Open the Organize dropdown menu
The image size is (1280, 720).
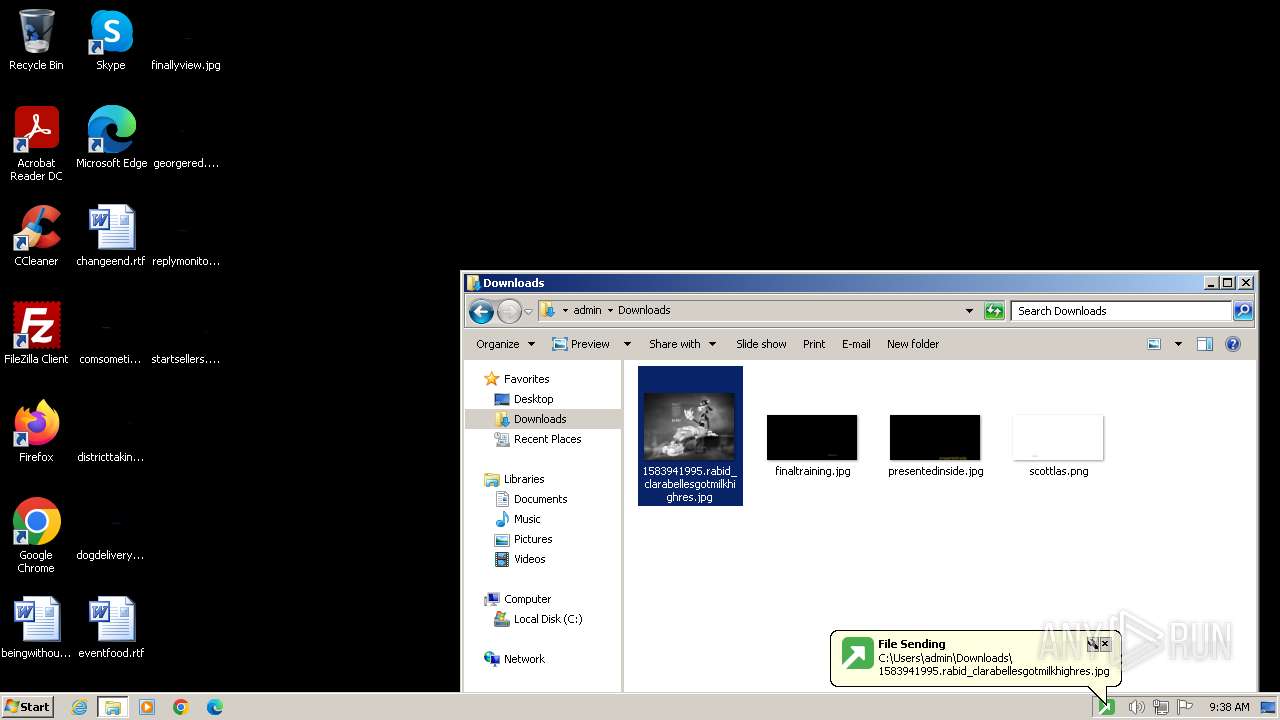coord(506,344)
